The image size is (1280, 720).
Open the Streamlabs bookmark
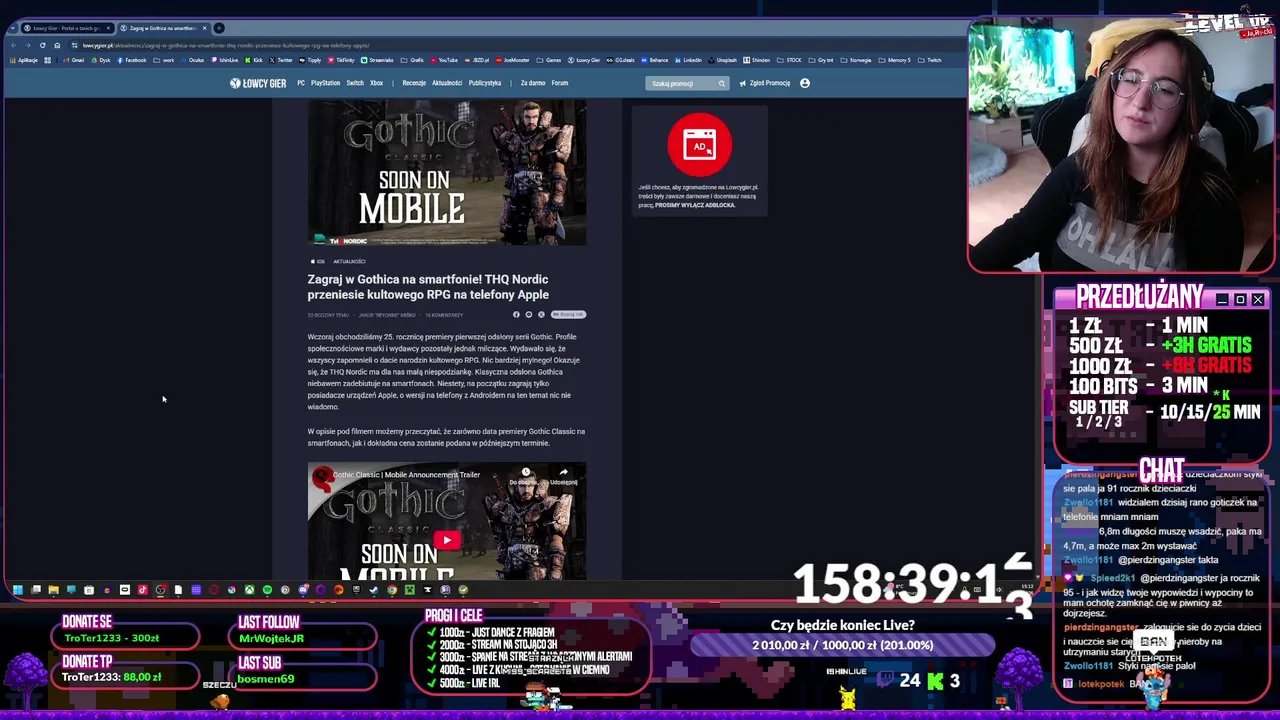377,60
